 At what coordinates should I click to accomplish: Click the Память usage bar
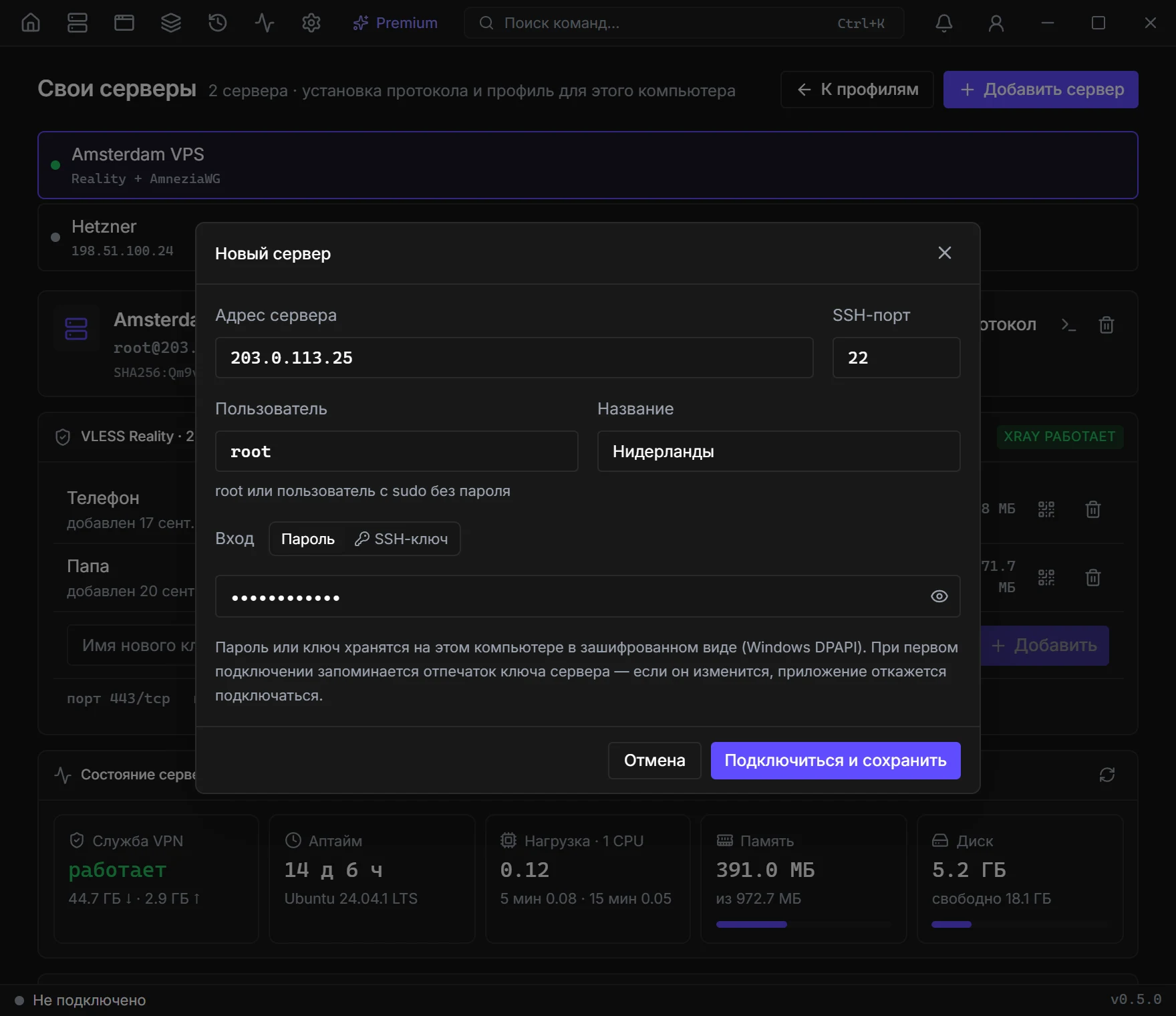(804, 924)
